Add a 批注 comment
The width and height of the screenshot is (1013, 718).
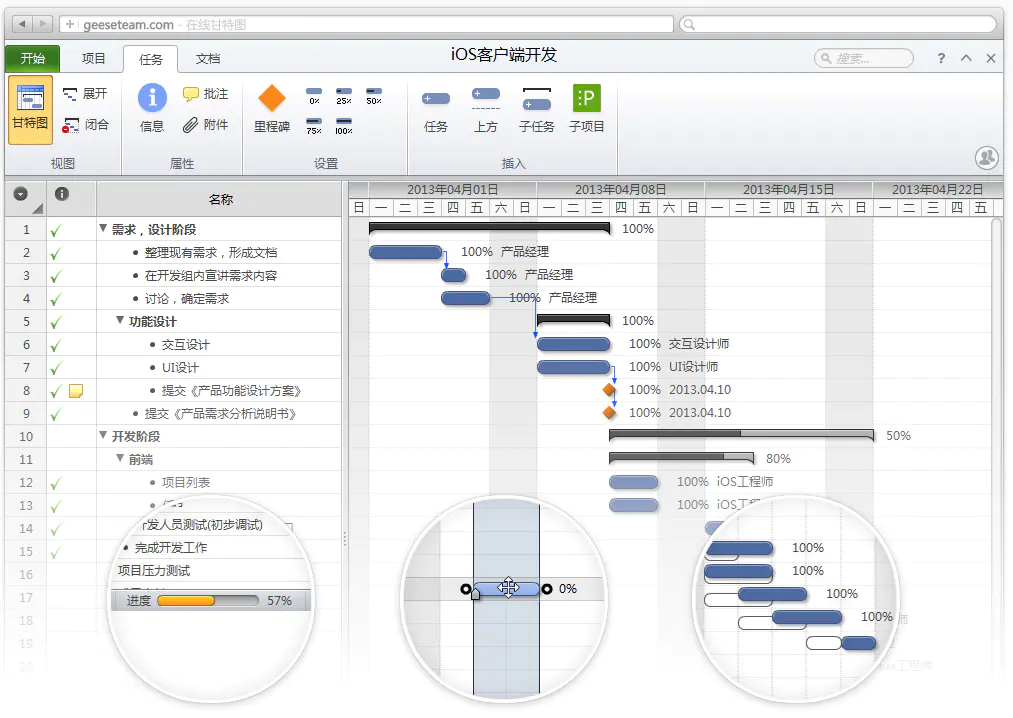pyautogui.click(x=205, y=94)
